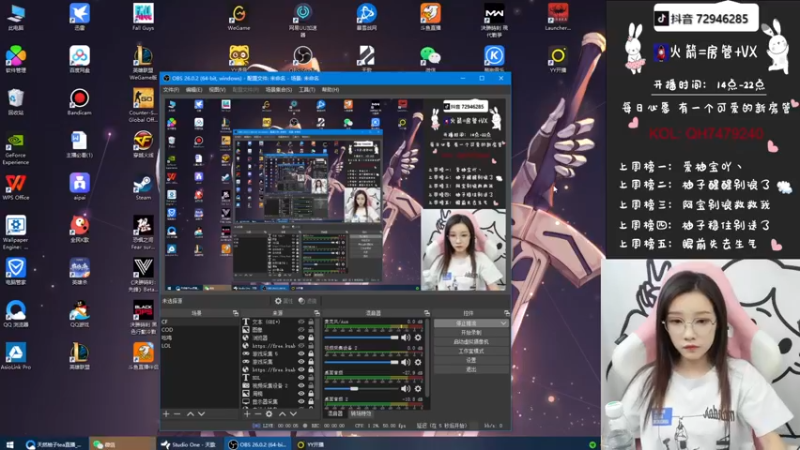Toggle visibility of 游戏采集 6 source
The width and height of the screenshot is (800, 450).
pos(301,354)
